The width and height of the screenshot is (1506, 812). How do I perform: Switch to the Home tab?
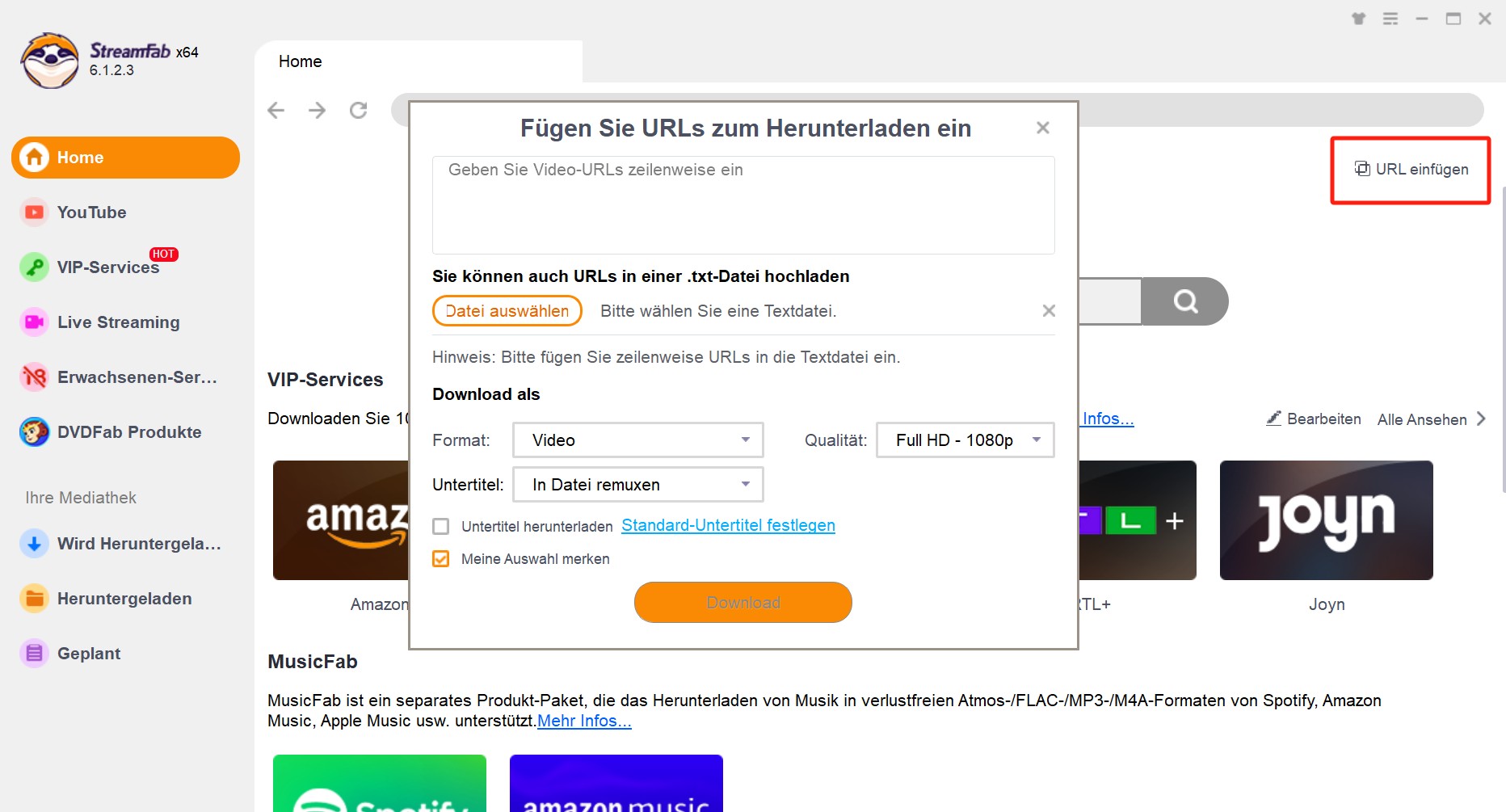pyautogui.click(x=419, y=61)
